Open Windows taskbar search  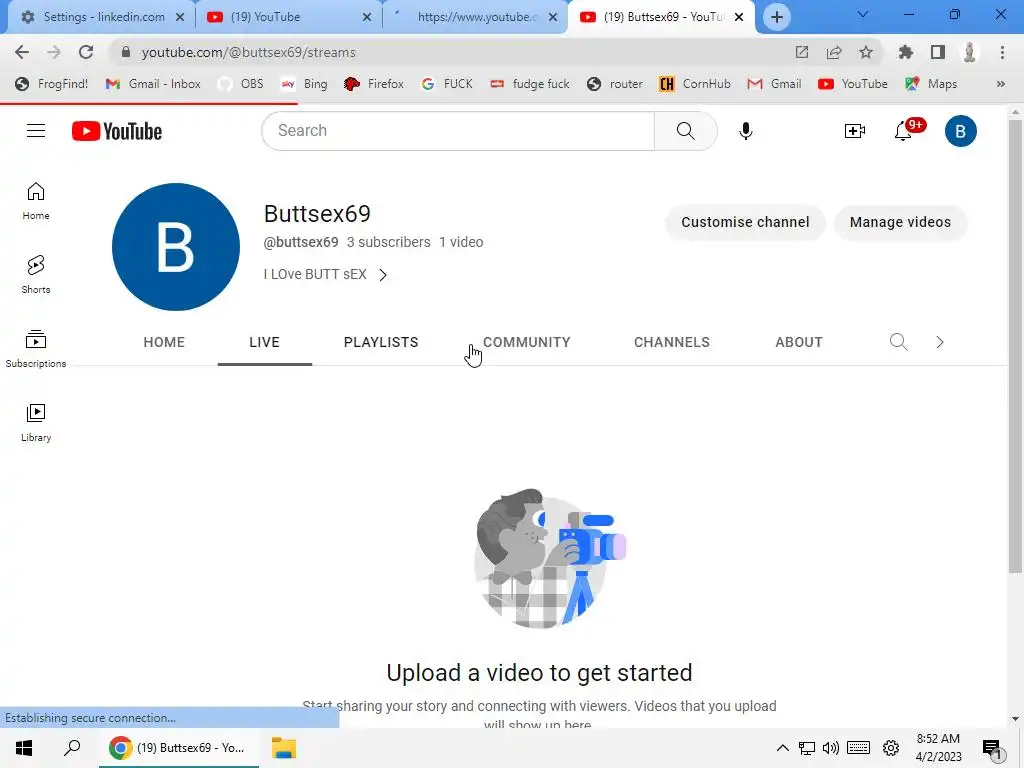pos(72,748)
